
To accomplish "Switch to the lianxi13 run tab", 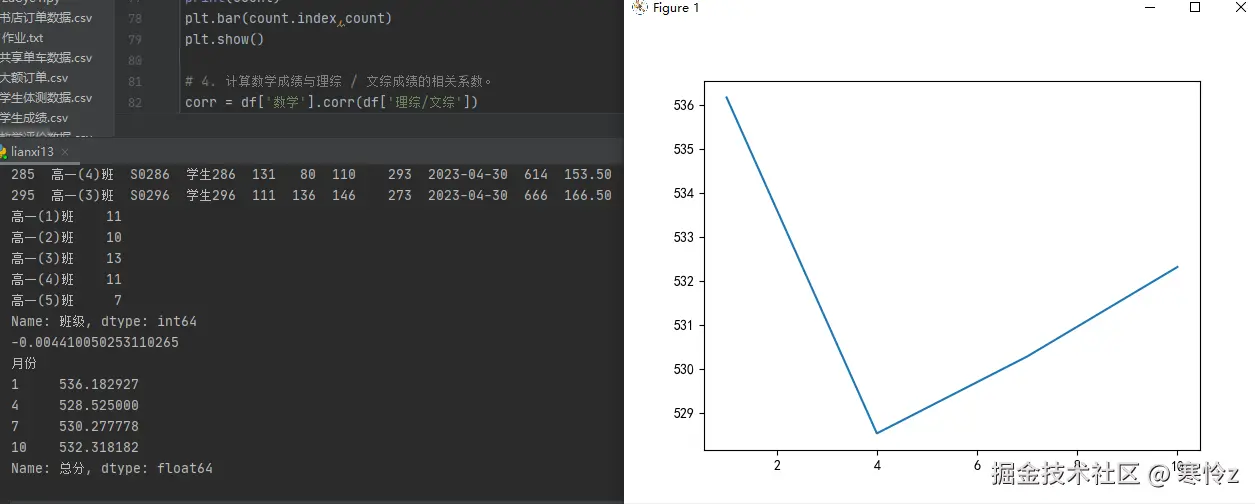I will coord(32,152).
